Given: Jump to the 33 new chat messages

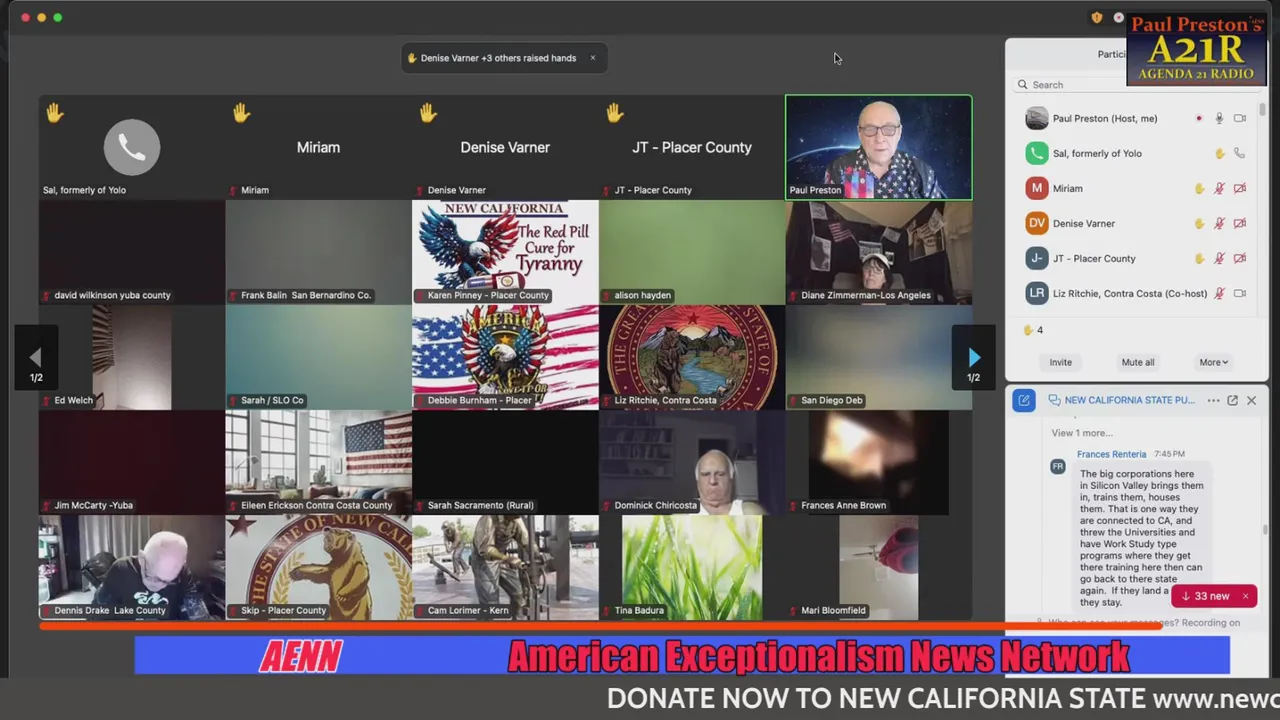Looking at the screenshot, I should coord(1205,596).
